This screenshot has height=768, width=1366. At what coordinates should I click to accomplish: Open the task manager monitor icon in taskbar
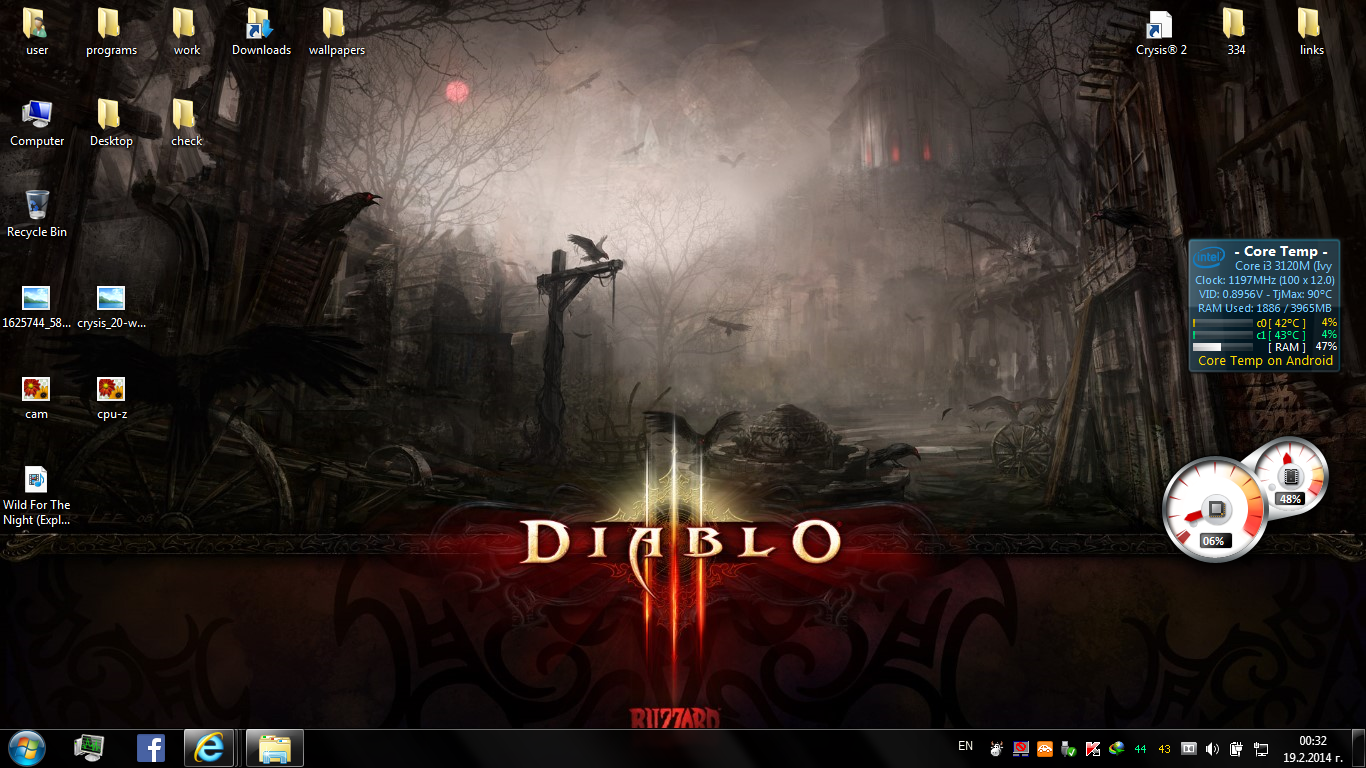tap(90, 747)
